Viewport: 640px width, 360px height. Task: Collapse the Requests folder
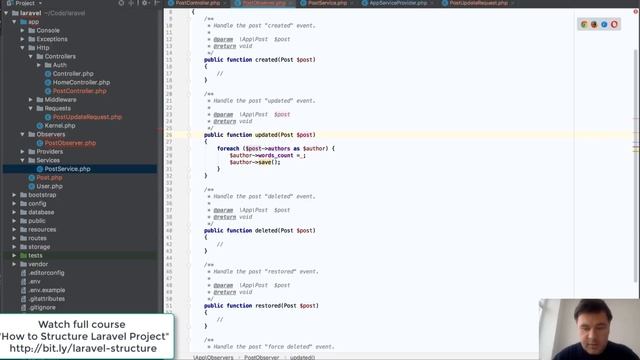coord(31,108)
